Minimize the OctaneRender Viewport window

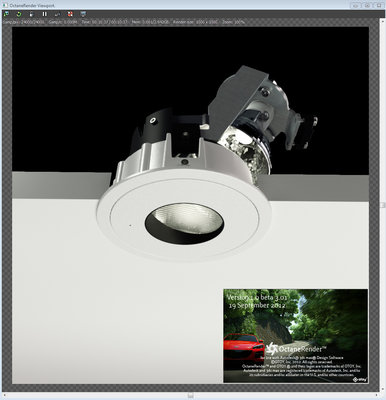(x=356, y=5)
